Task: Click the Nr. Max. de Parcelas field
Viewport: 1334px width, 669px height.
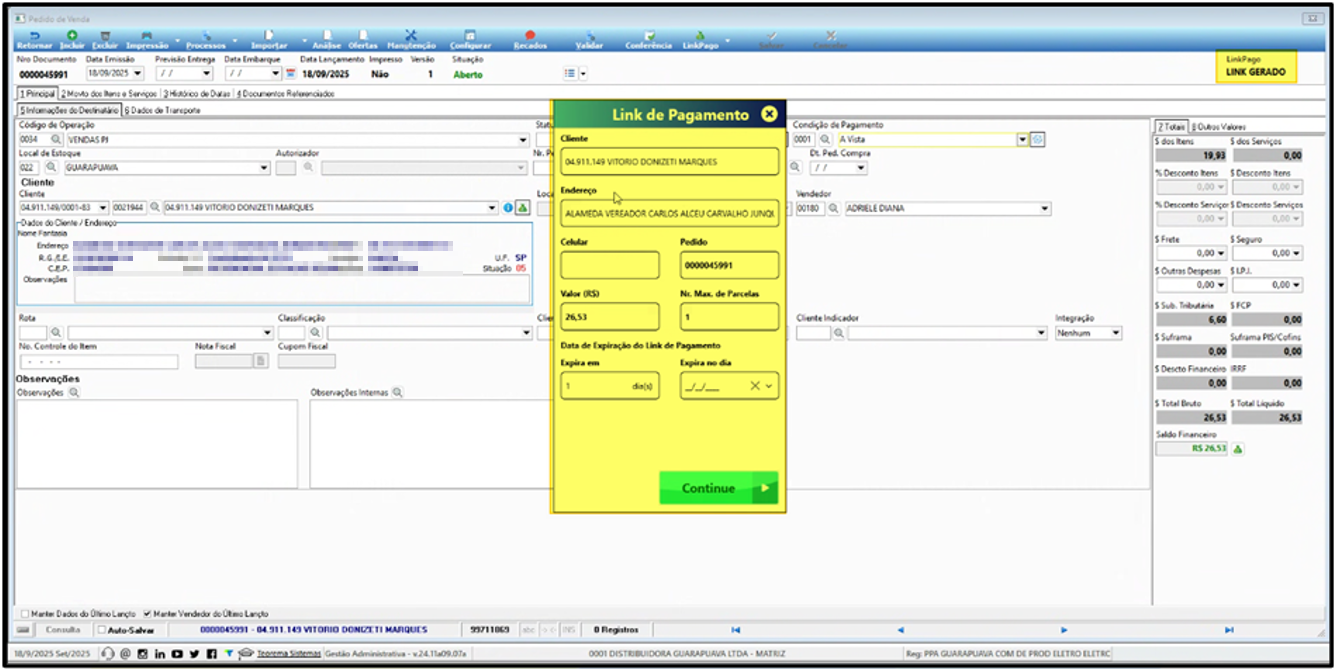Action: click(729, 317)
